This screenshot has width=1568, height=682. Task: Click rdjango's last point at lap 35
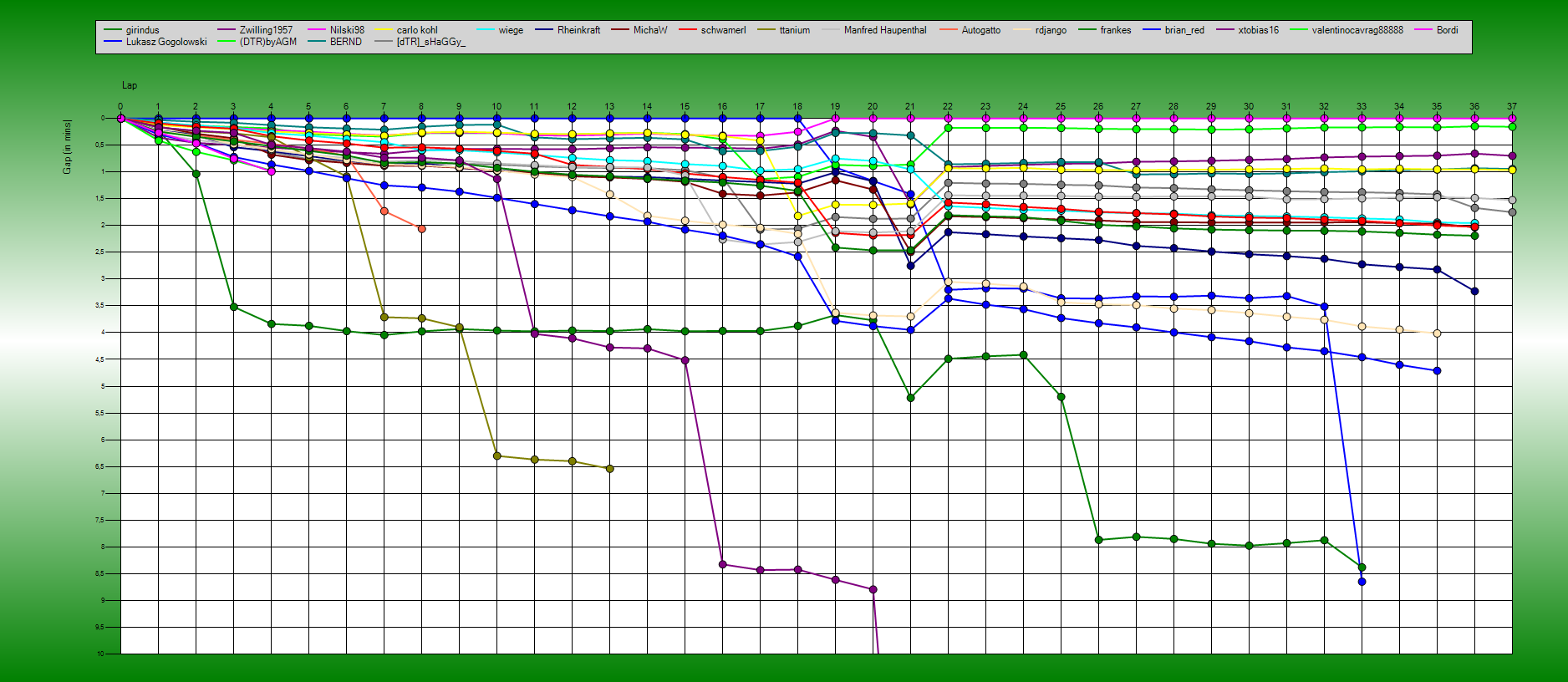[1437, 333]
